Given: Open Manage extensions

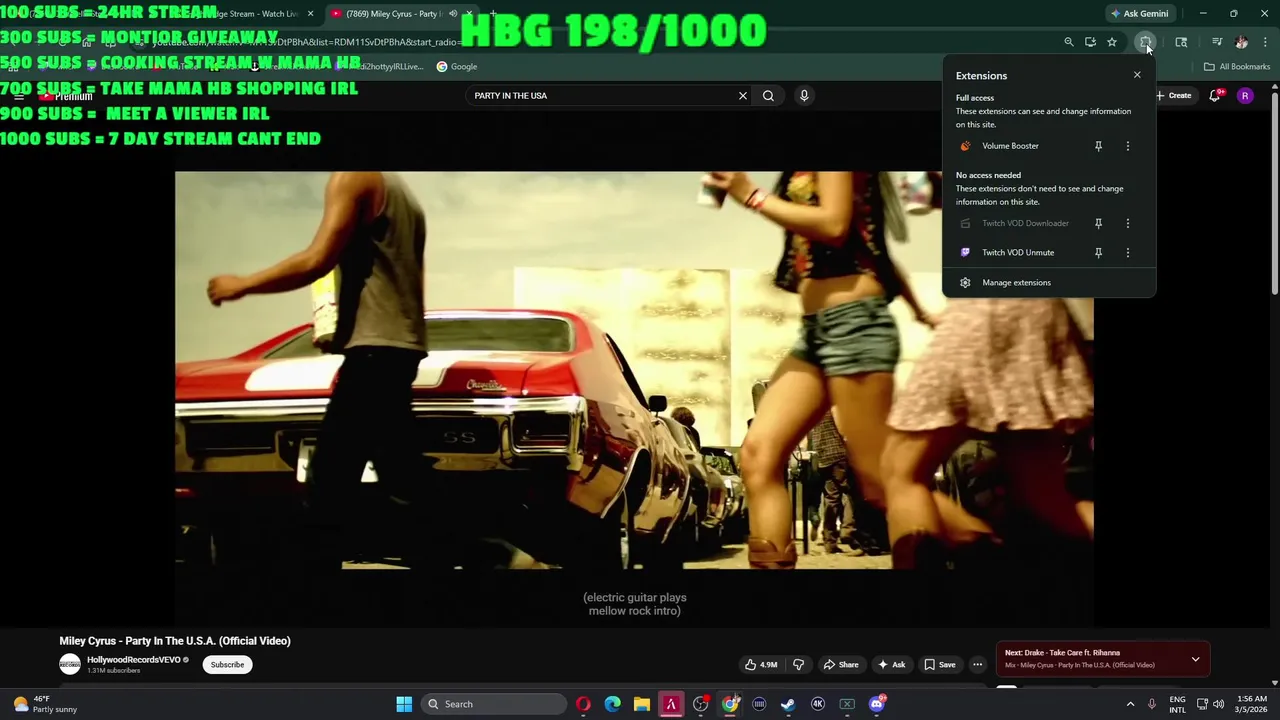Looking at the screenshot, I should (1049, 282).
